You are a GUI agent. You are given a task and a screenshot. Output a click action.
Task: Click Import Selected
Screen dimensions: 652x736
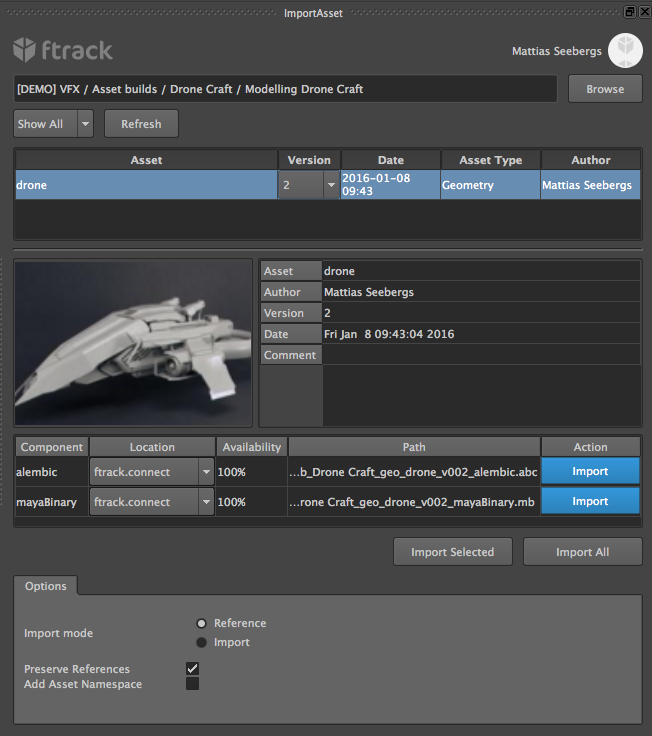click(453, 552)
